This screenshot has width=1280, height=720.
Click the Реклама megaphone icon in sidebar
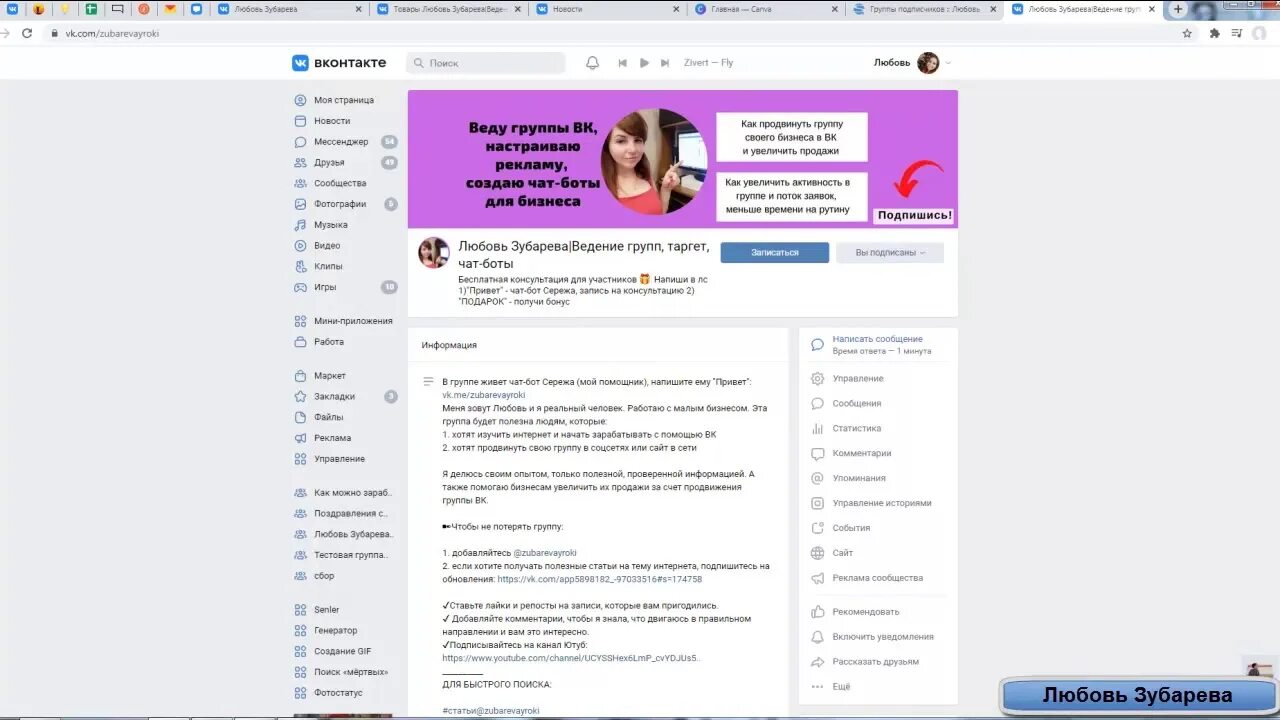tap(300, 438)
